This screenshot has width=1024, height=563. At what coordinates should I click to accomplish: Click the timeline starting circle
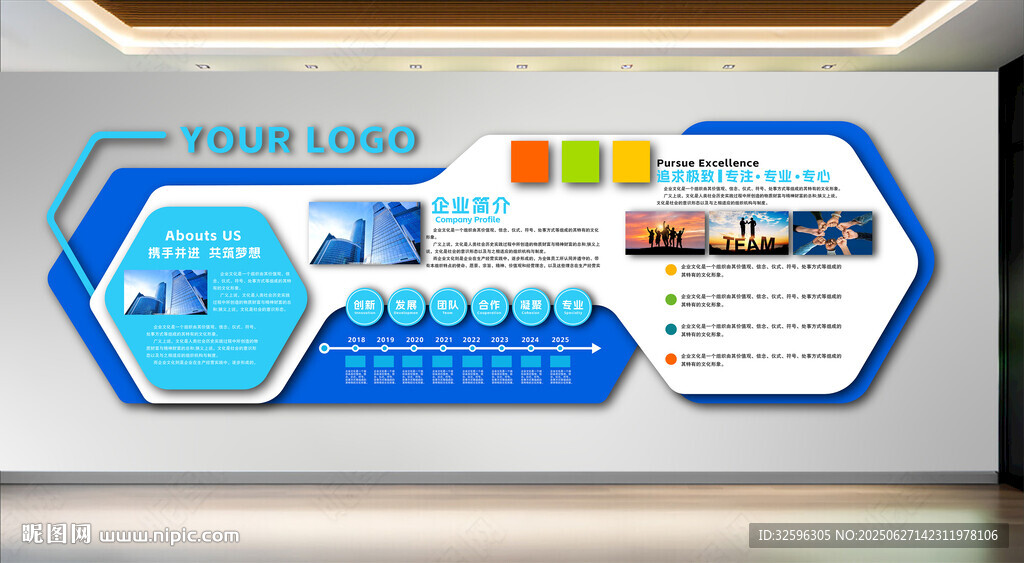(x=324, y=348)
